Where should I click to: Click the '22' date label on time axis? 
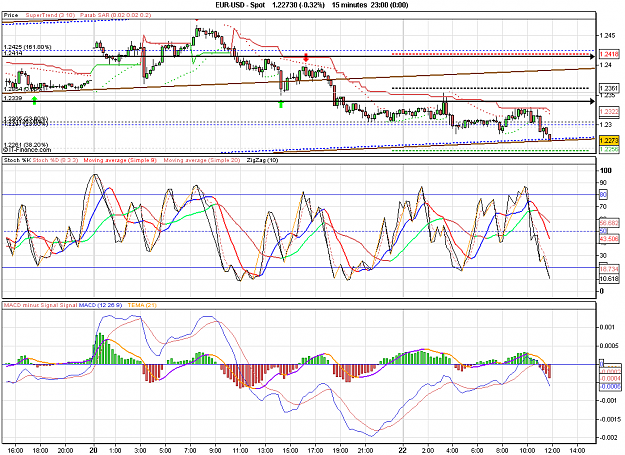click(403, 449)
